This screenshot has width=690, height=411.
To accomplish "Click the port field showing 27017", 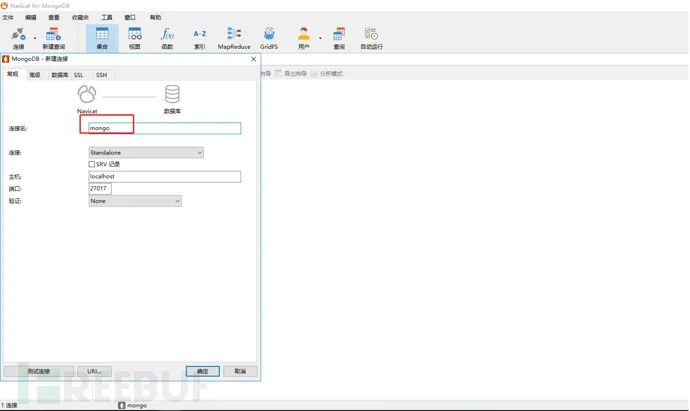I will 100,188.
